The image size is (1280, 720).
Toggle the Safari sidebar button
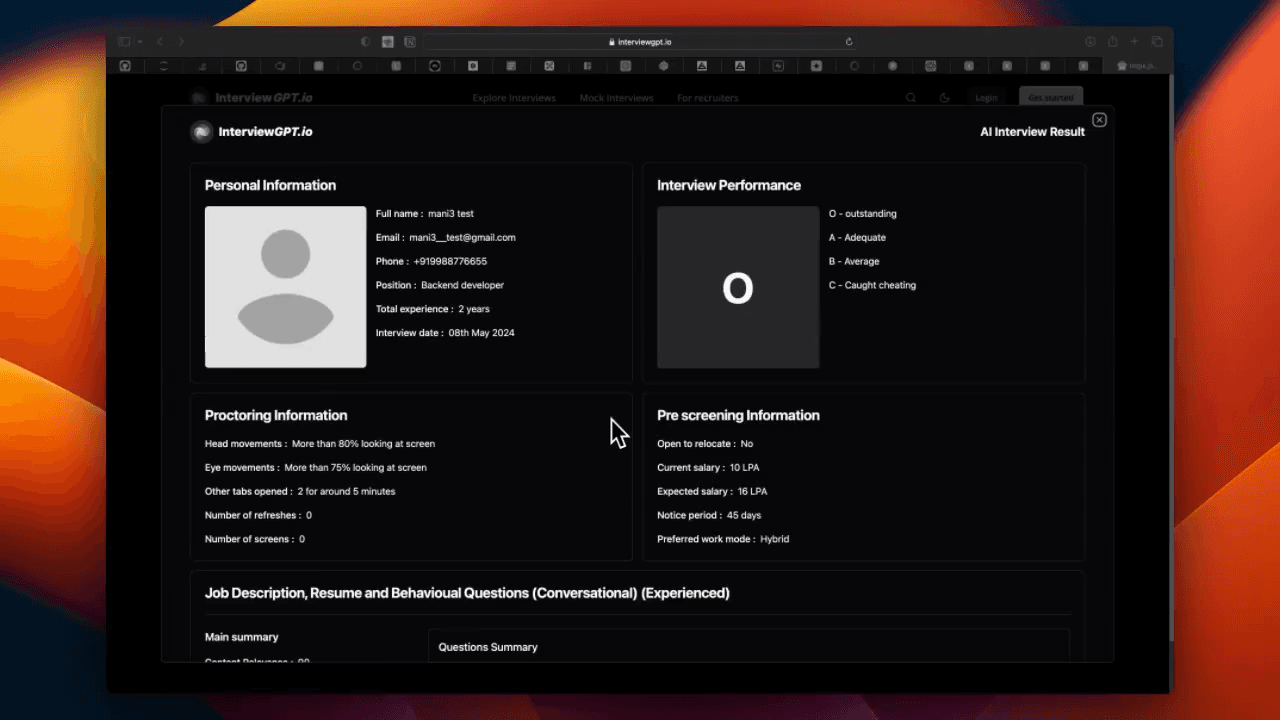pyautogui.click(x=125, y=42)
